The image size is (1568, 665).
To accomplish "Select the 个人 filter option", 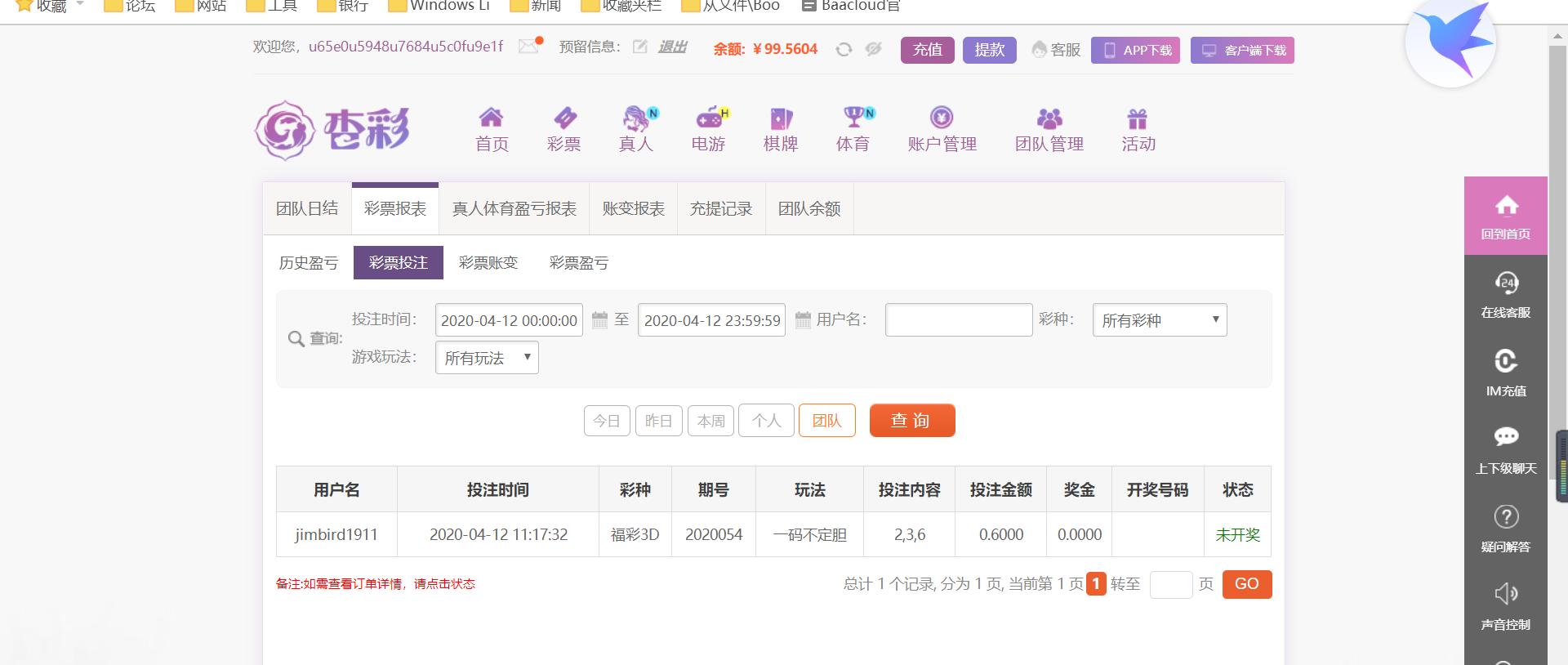I will (x=766, y=421).
